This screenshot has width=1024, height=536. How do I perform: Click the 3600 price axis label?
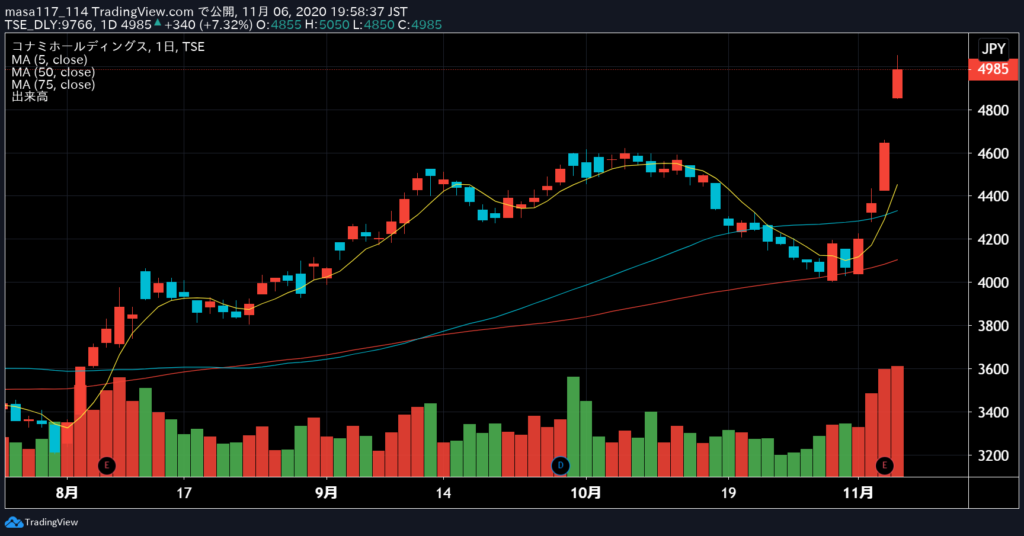tap(993, 369)
